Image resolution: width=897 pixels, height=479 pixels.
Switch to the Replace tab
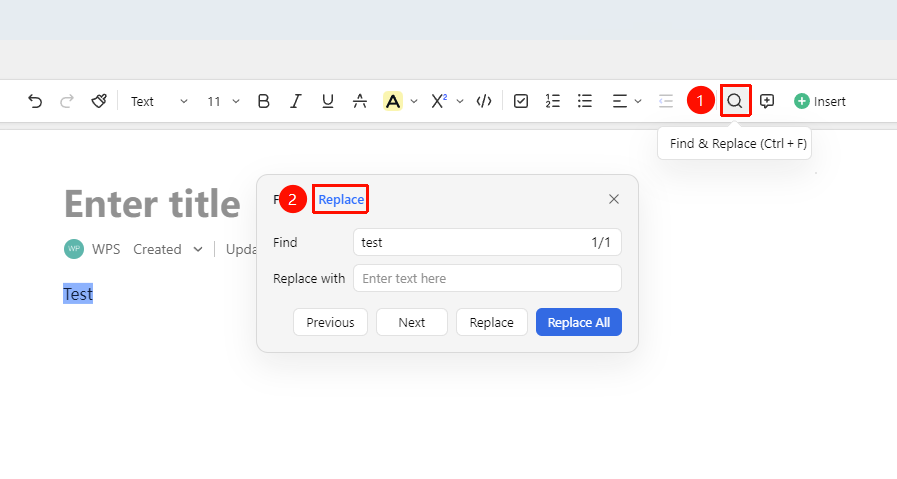341,199
